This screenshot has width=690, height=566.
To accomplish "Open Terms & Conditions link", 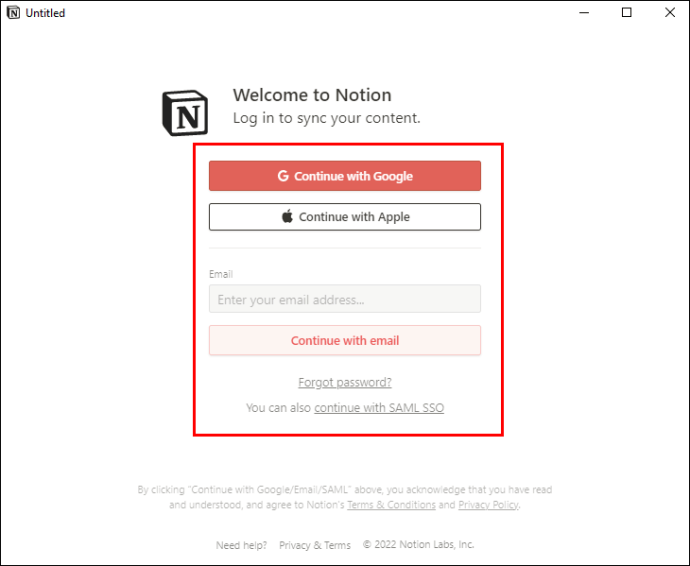I will point(391,505).
